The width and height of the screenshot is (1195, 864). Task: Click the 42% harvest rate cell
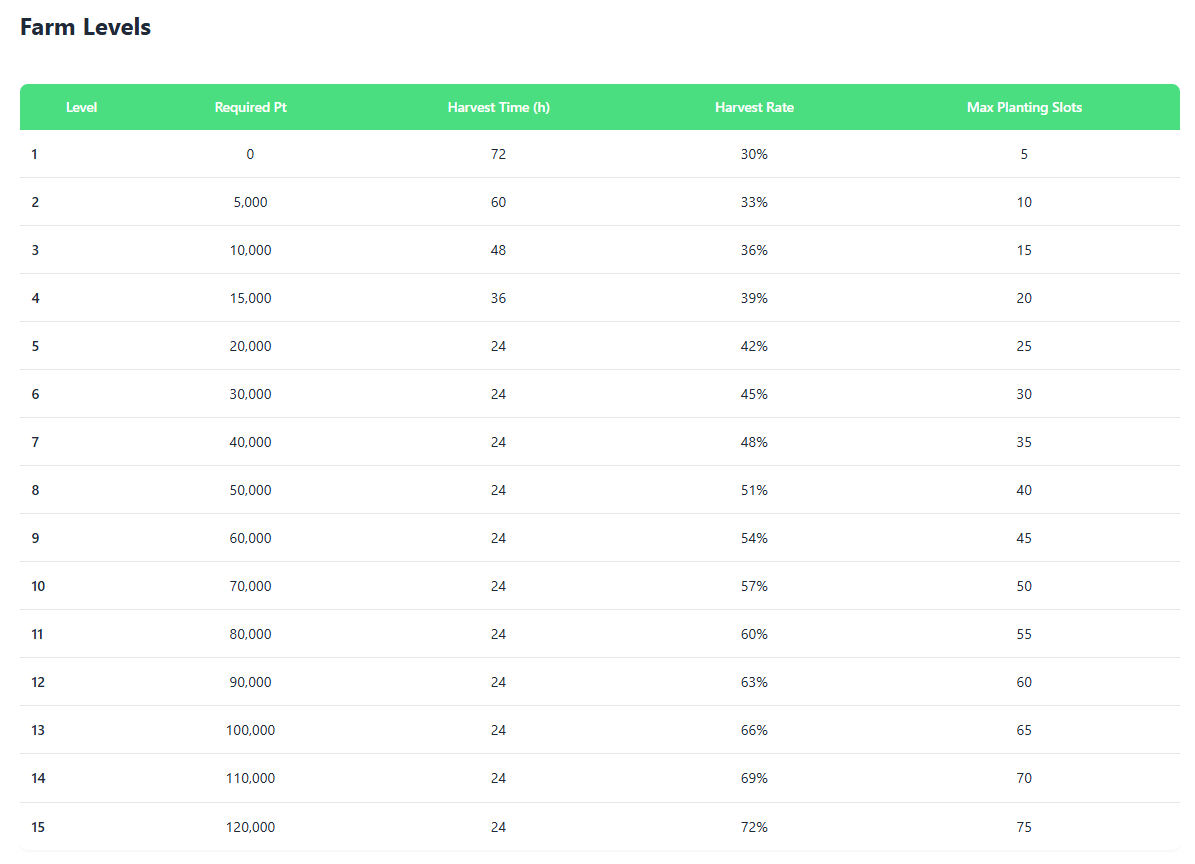coord(754,346)
